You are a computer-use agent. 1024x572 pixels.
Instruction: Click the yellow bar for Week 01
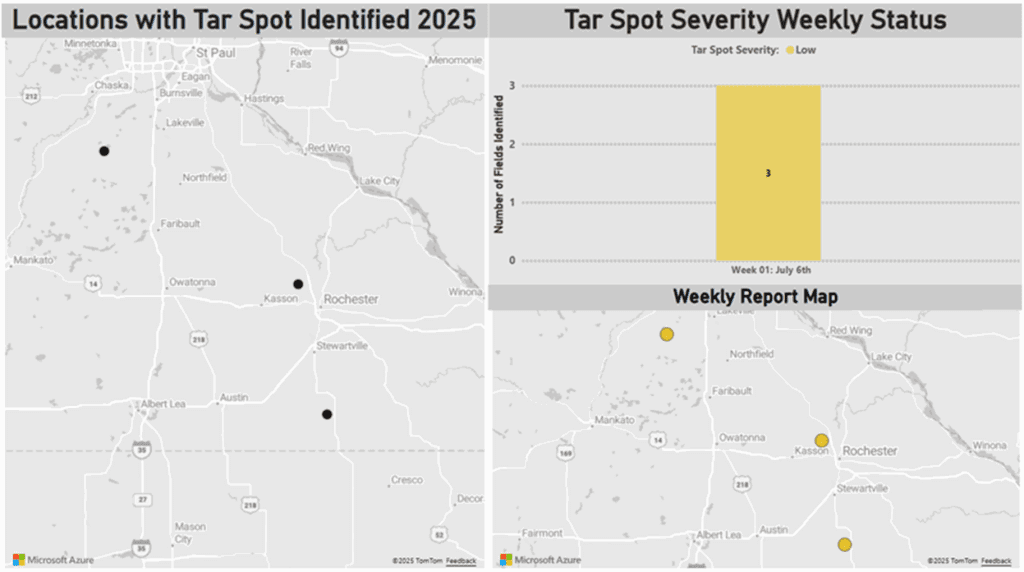(768, 173)
